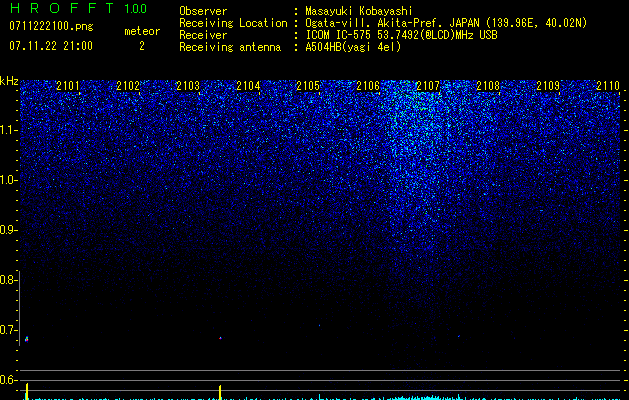Click the observer name Masayuki Kobayashi
Viewport: 629px width, 400px height.
pyautogui.click(x=359, y=11)
